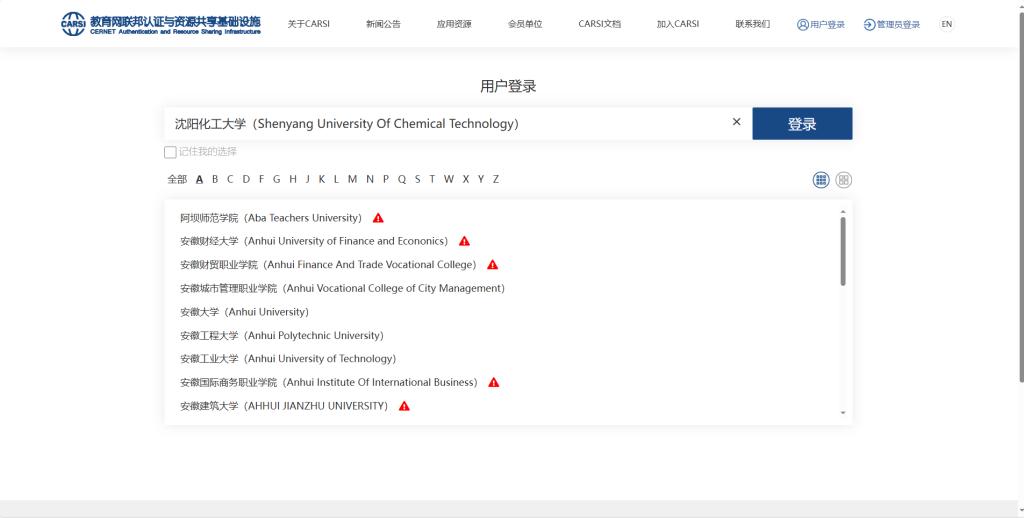This screenshot has width=1024, height=518.
Task: Click warning icon by Anhui Finance And Trade Vocational College
Action: [493, 265]
